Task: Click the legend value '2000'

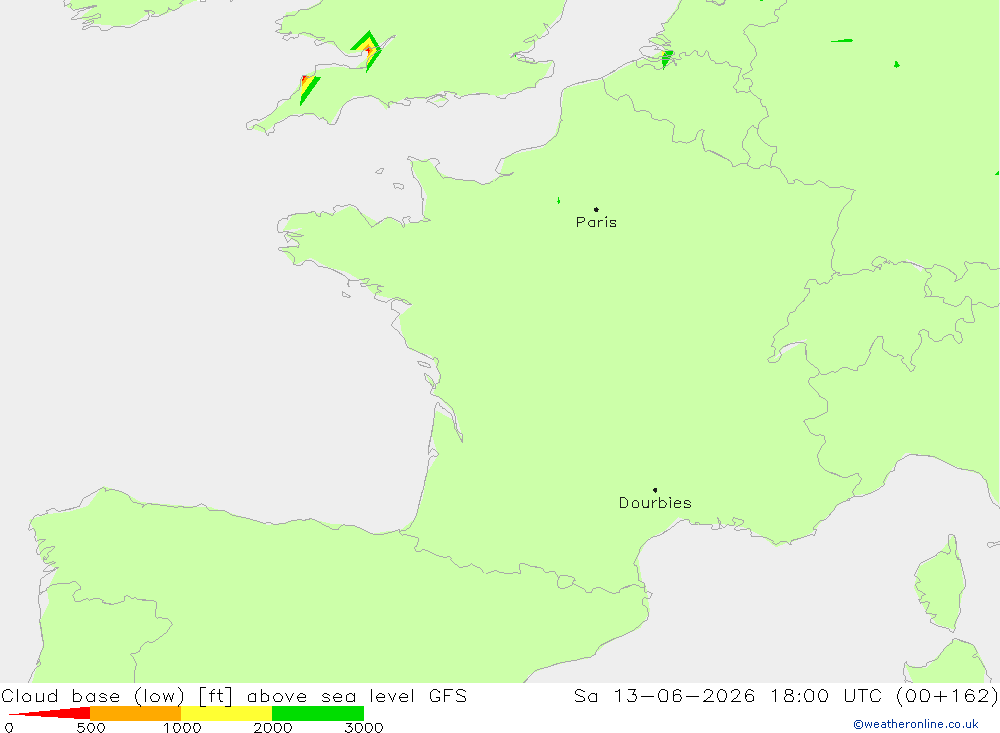Action: coord(272,727)
